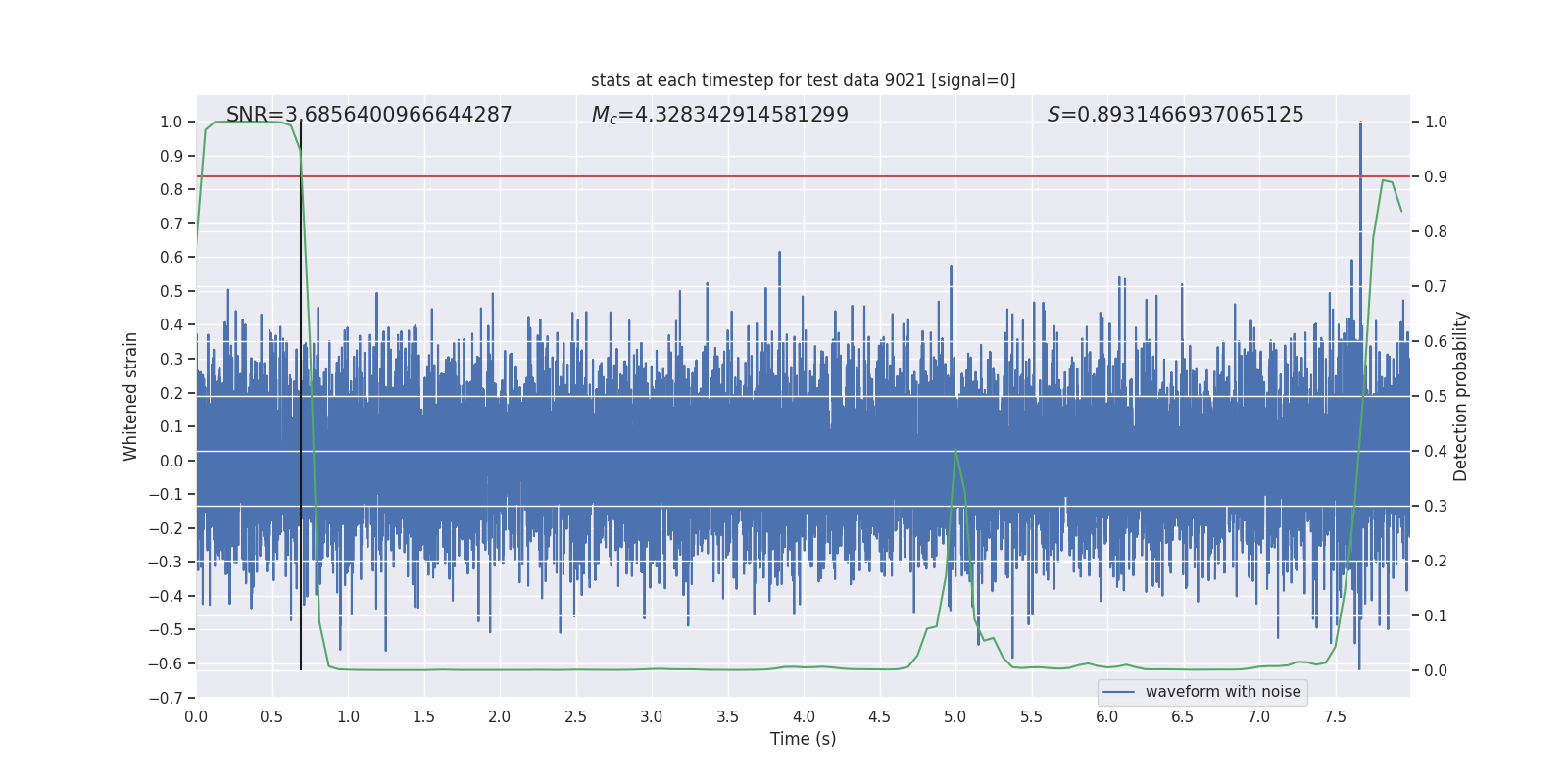Click the SNR value annotation
The height and width of the screenshot is (784, 1568).
368,115
